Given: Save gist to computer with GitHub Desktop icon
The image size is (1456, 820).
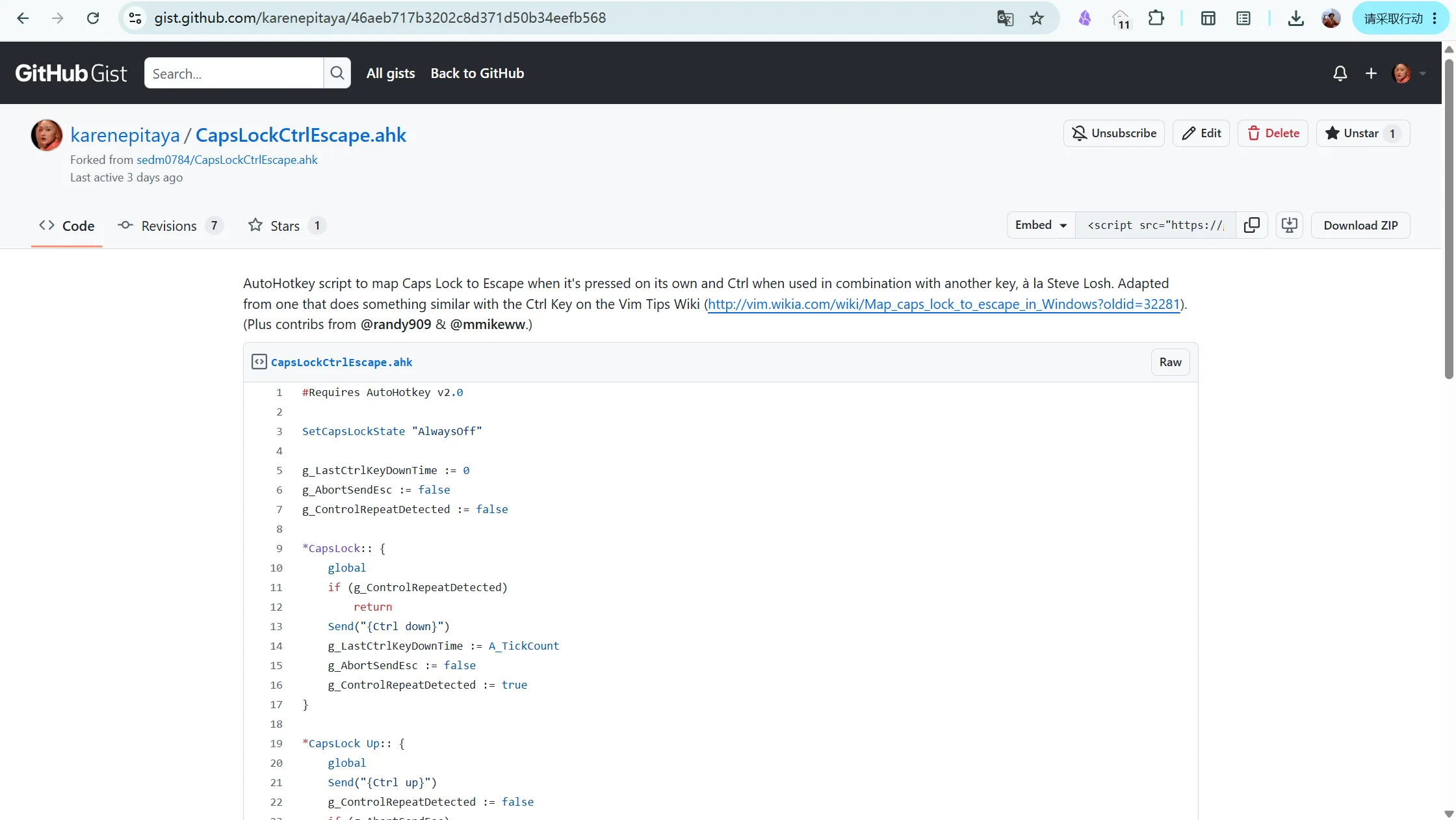Looking at the screenshot, I should 1290,225.
